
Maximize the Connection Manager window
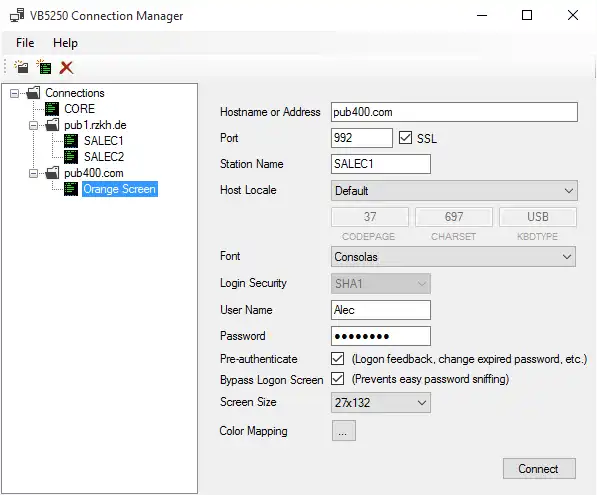(527, 15)
